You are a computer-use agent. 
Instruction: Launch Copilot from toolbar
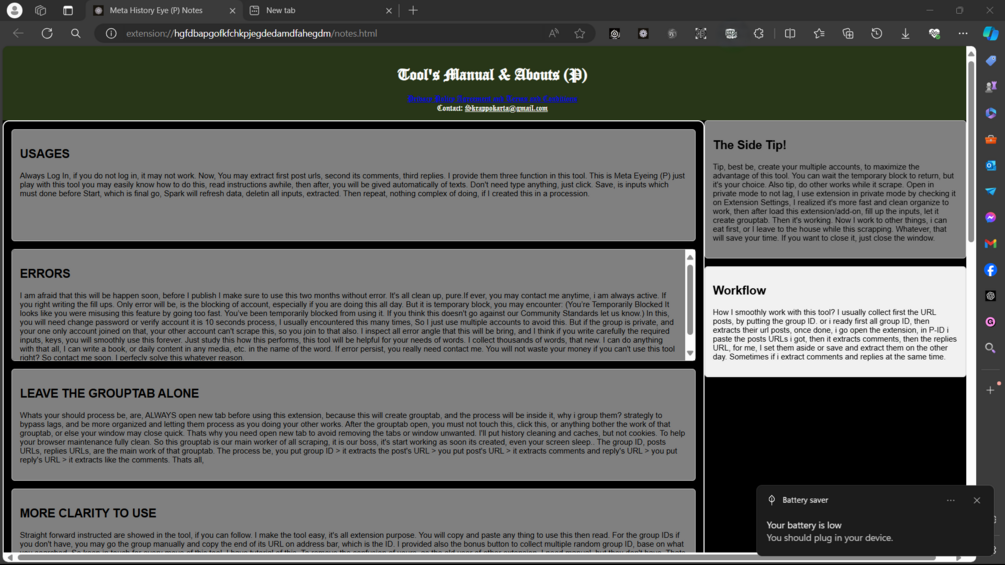(990, 33)
